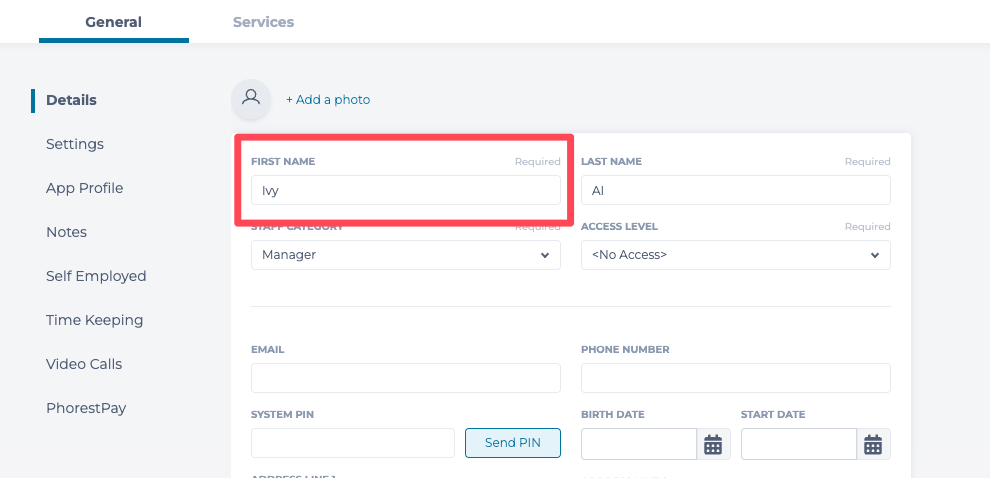The height and width of the screenshot is (478, 990).
Task: Click the Add a photo link
Action: pos(328,100)
